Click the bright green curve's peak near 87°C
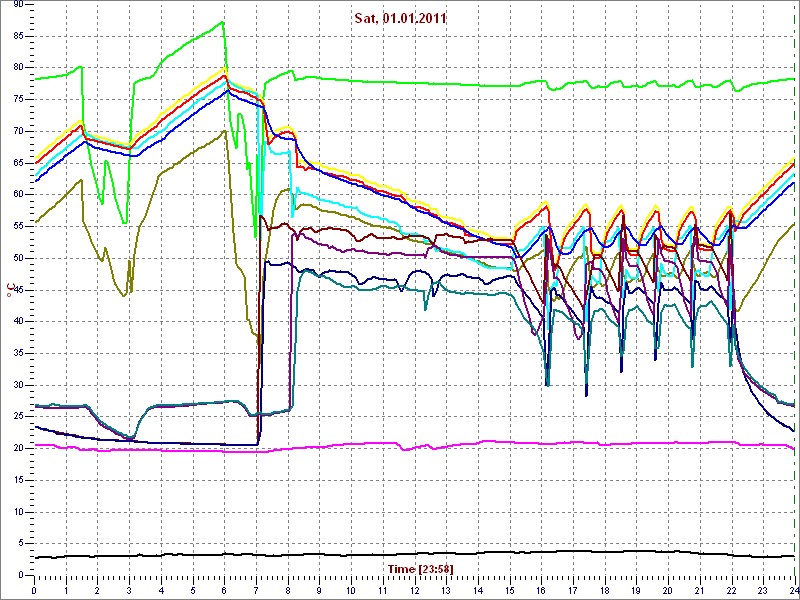This screenshot has height=600, width=800. [223, 22]
